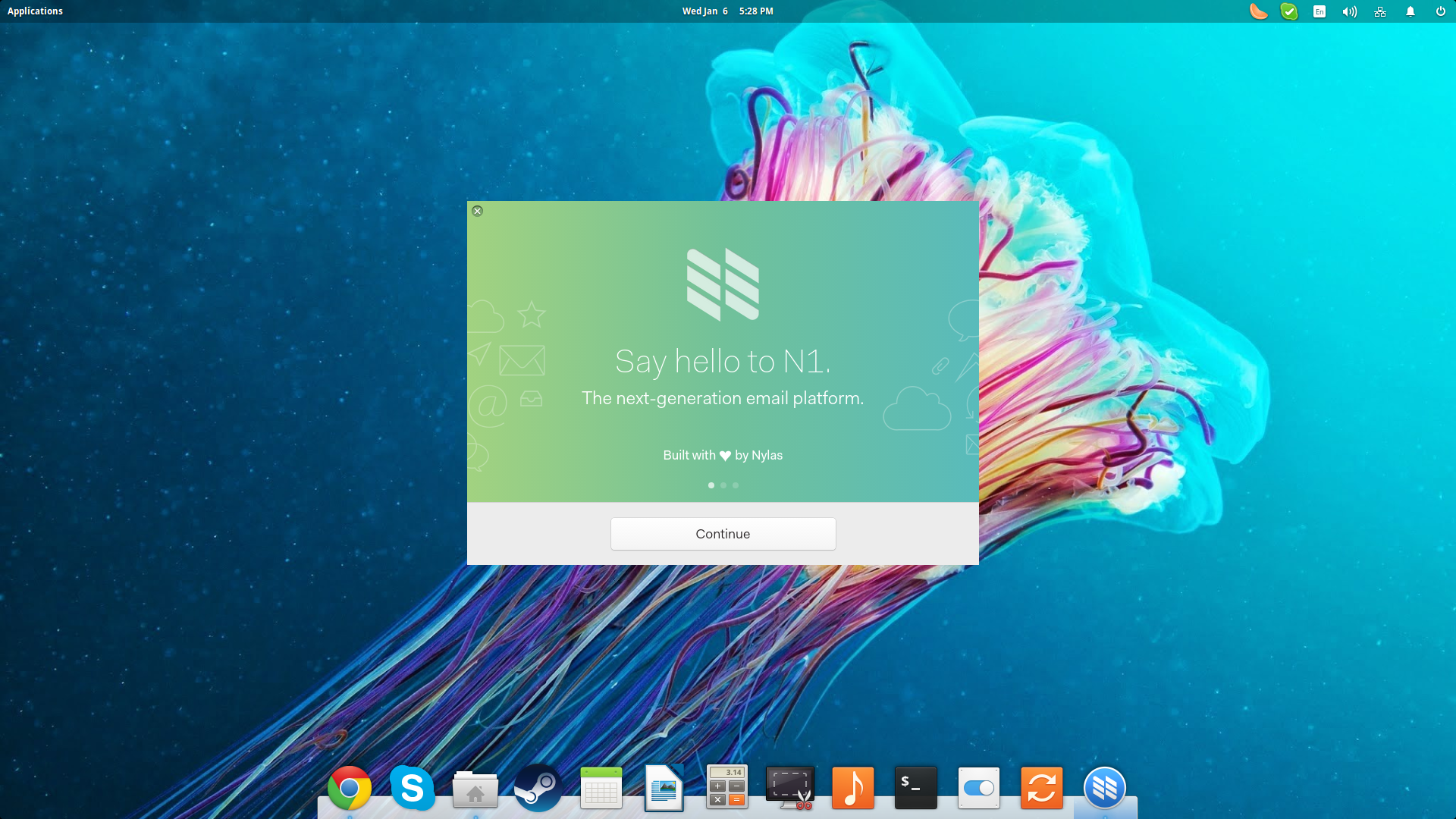1456x819 pixels.
Task: Select the second onboarding page dot
Action: pos(723,485)
